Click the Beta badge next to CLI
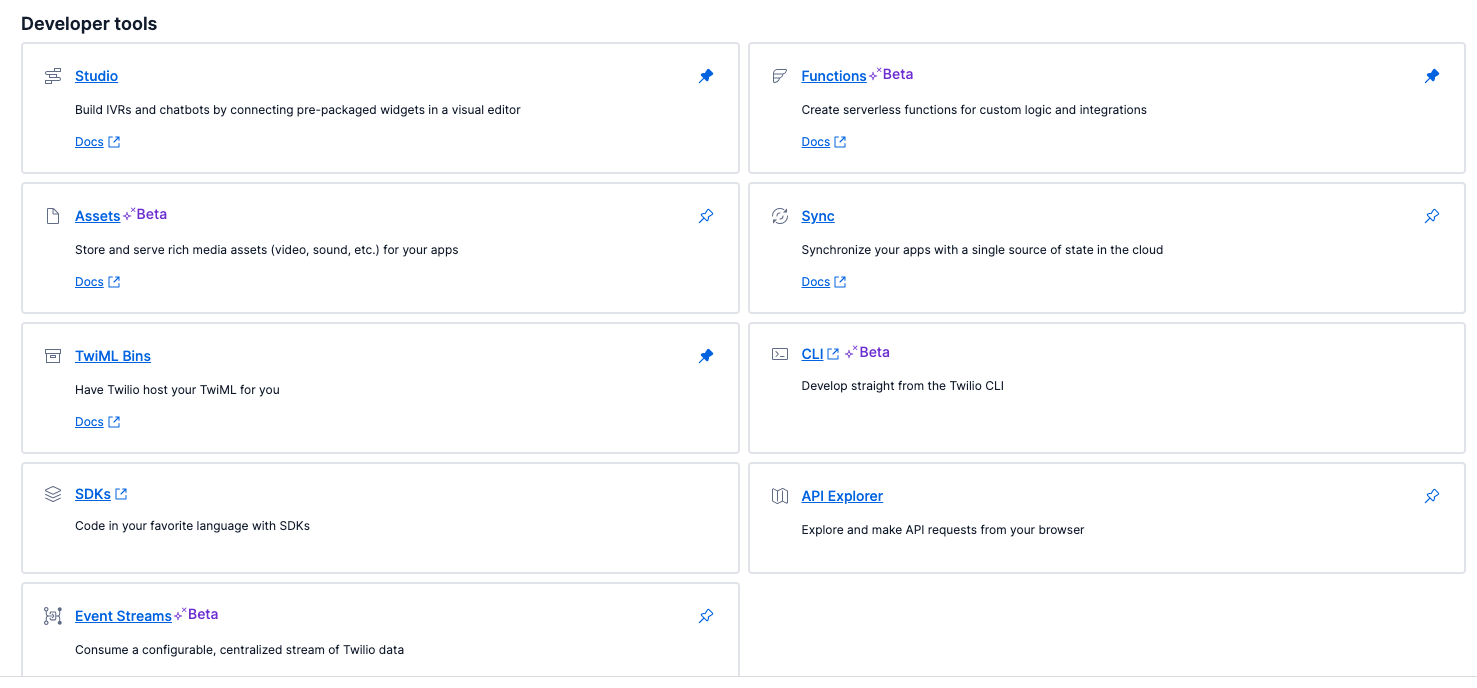The width and height of the screenshot is (1477, 688). [867, 352]
